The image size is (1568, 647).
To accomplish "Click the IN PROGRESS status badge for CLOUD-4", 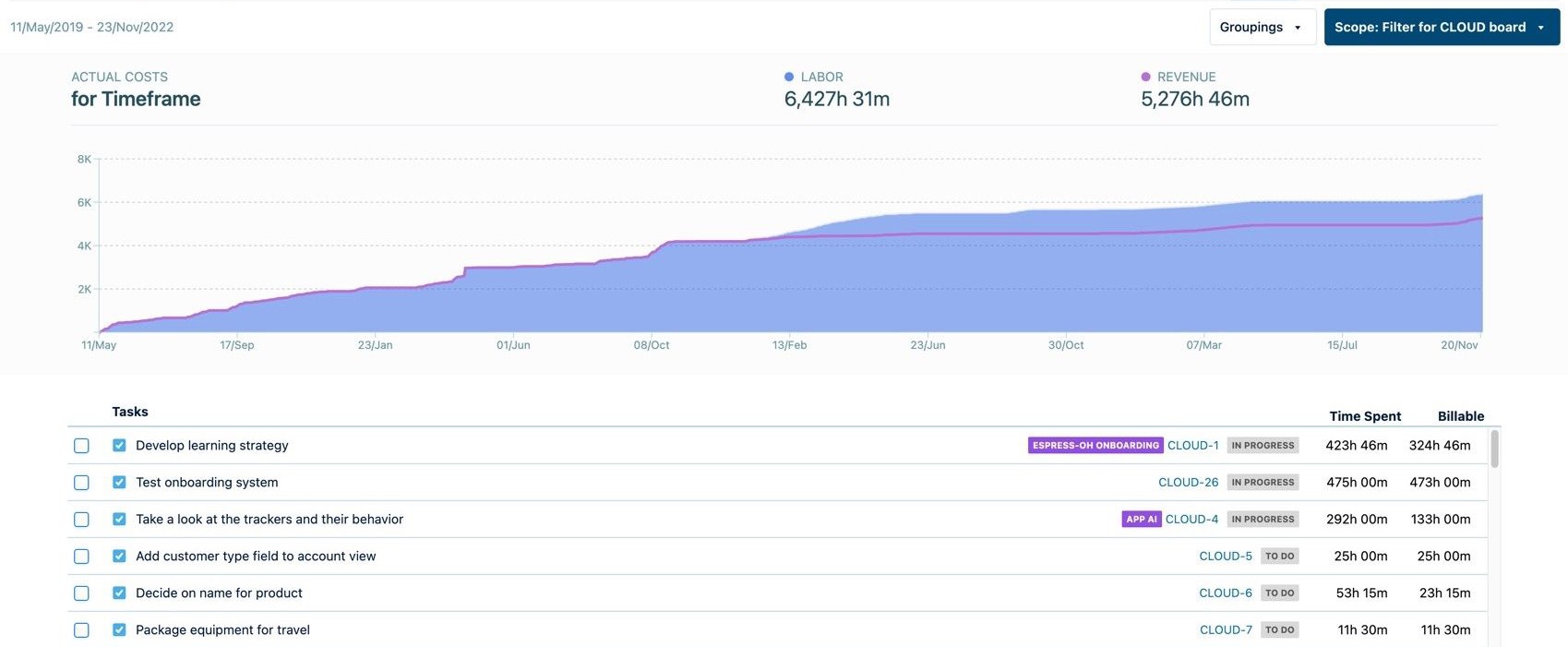I will [1263, 519].
